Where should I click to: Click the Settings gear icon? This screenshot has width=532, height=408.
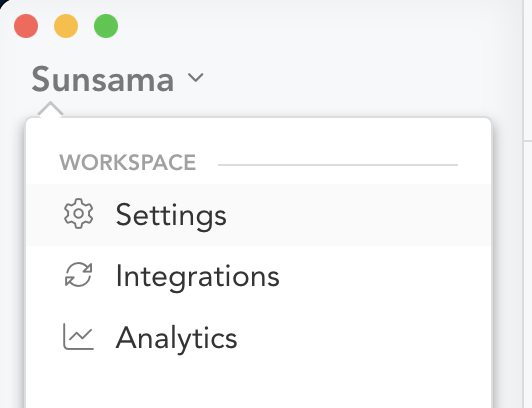(x=78, y=214)
